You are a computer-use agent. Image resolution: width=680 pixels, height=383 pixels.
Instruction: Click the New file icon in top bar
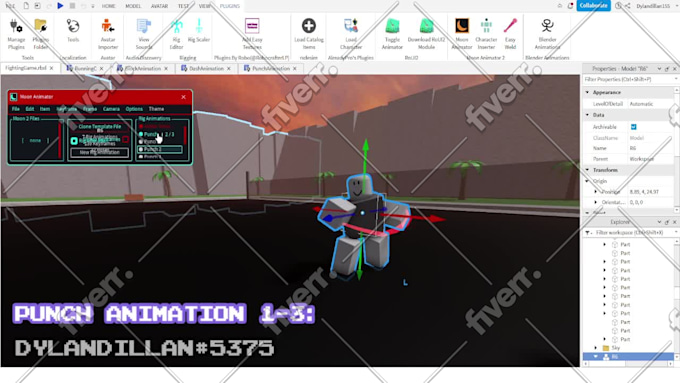click(x=26, y=6)
